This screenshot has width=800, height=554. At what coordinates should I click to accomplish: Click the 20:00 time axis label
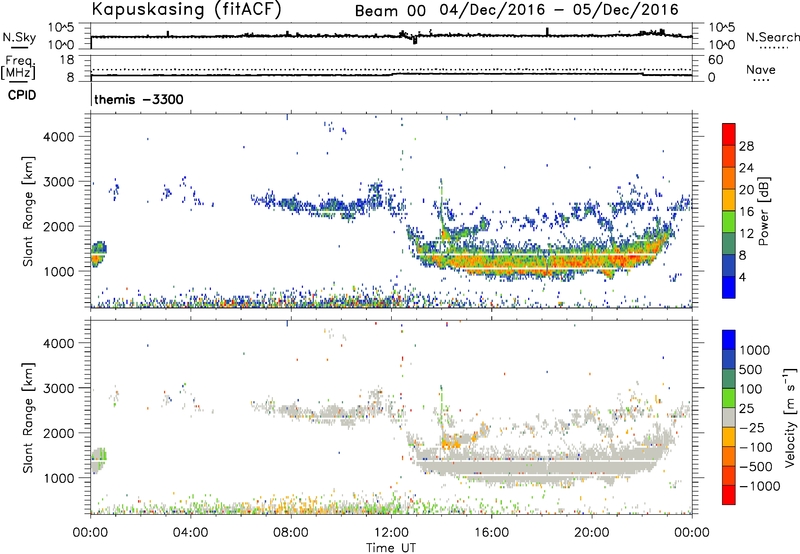click(x=592, y=533)
